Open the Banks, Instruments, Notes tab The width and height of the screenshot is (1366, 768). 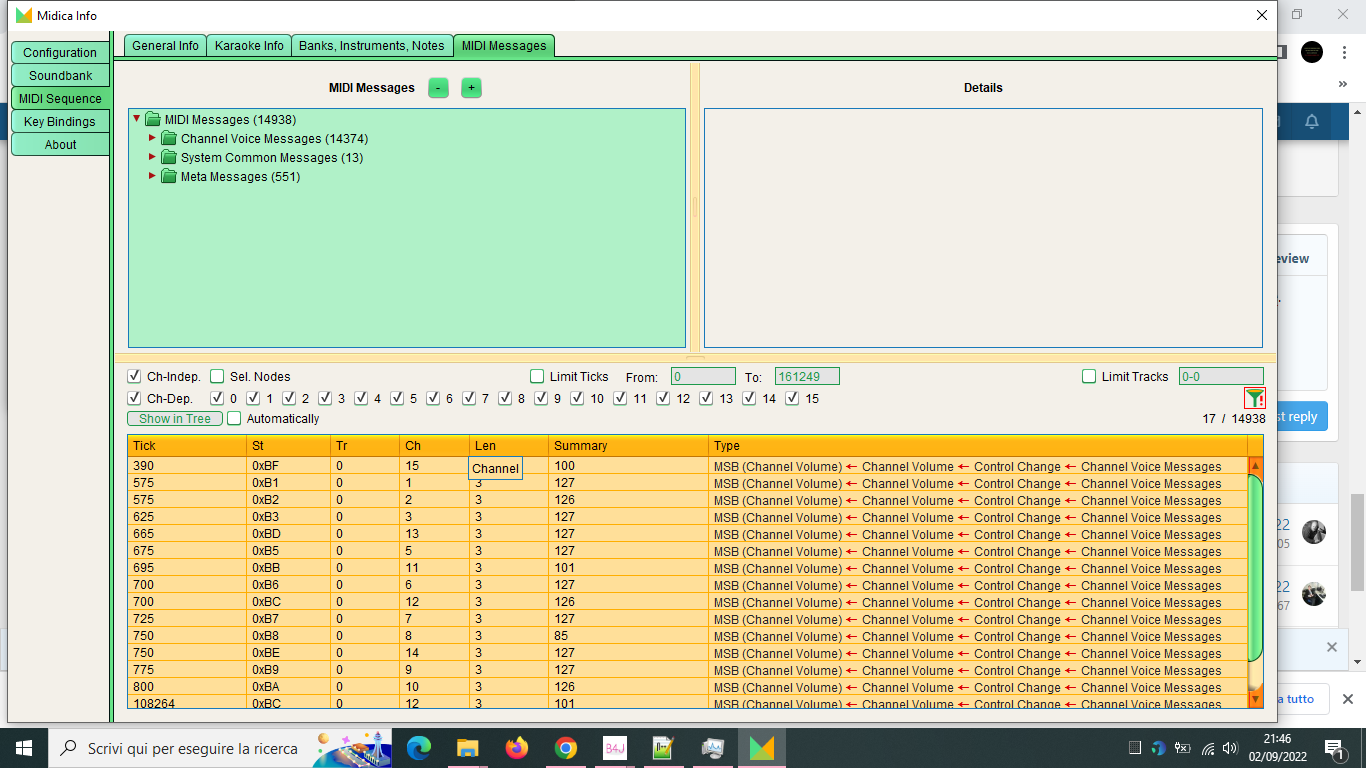click(x=371, y=46)
